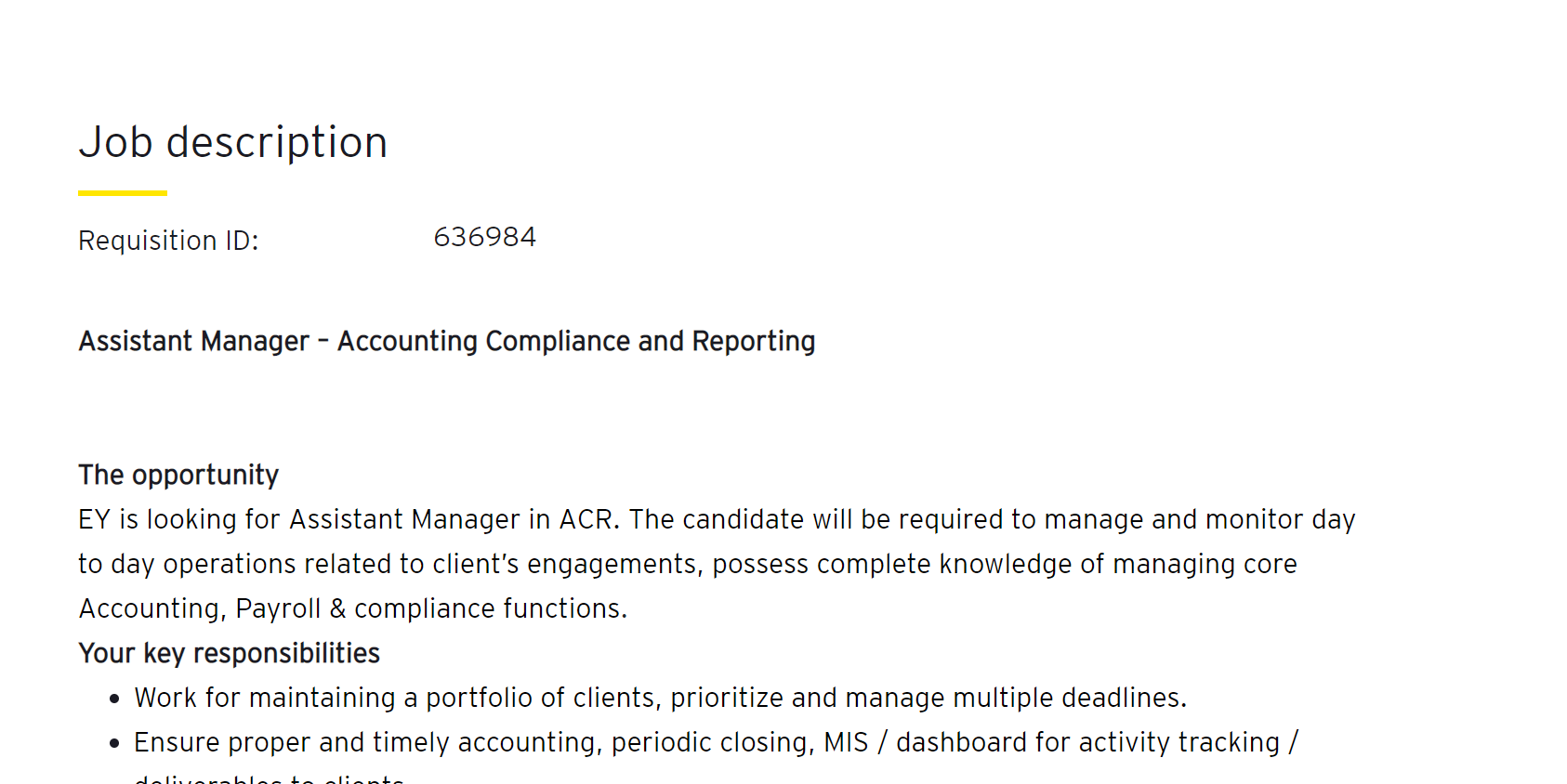Screen dimensions: 1567x784
Task: Click the phrase dashboard for activity tracking
Action: pyautogui.click(x=1087, y=743)
